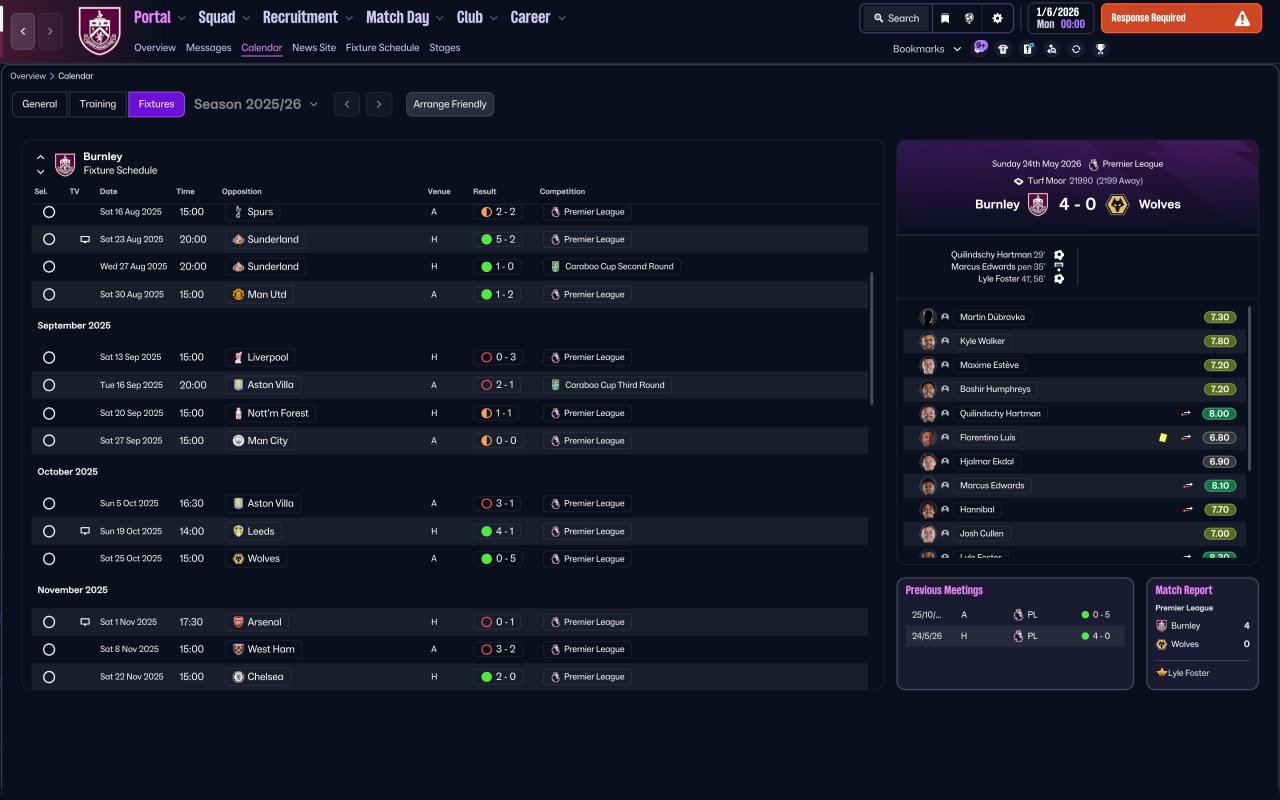
Task: Click the TV icon on the Sunderland 23 Aug row
Action: (x=85, y=240)
